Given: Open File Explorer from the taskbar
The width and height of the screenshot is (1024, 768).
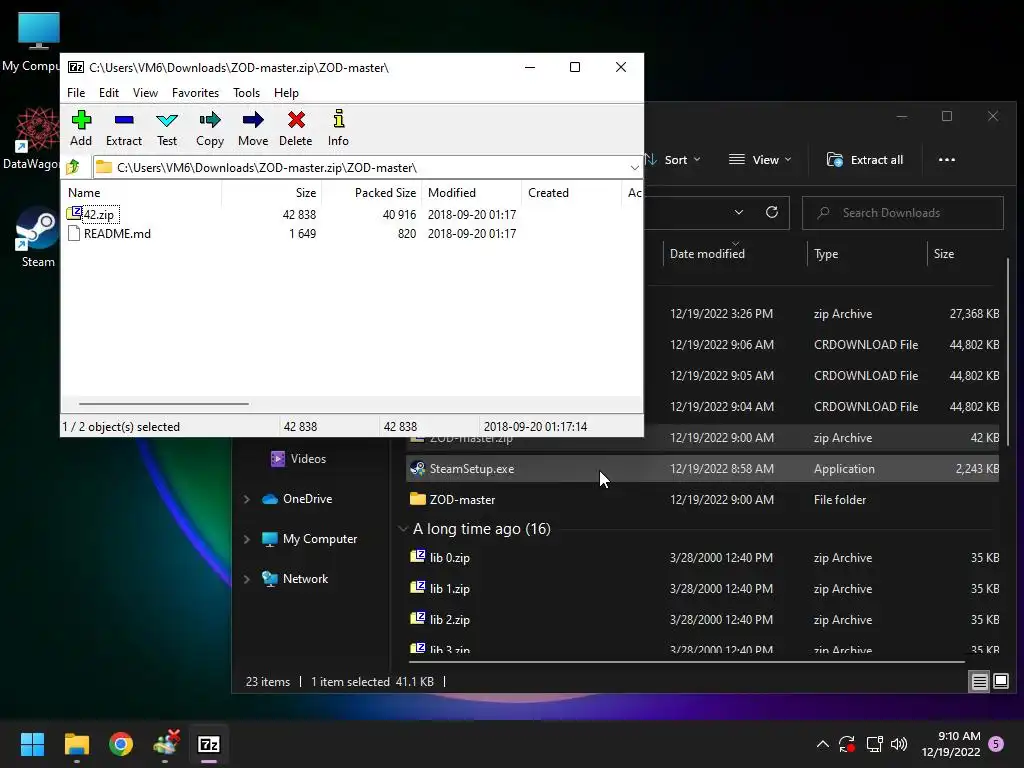Looking at the screenshot, I should (76, 744).
